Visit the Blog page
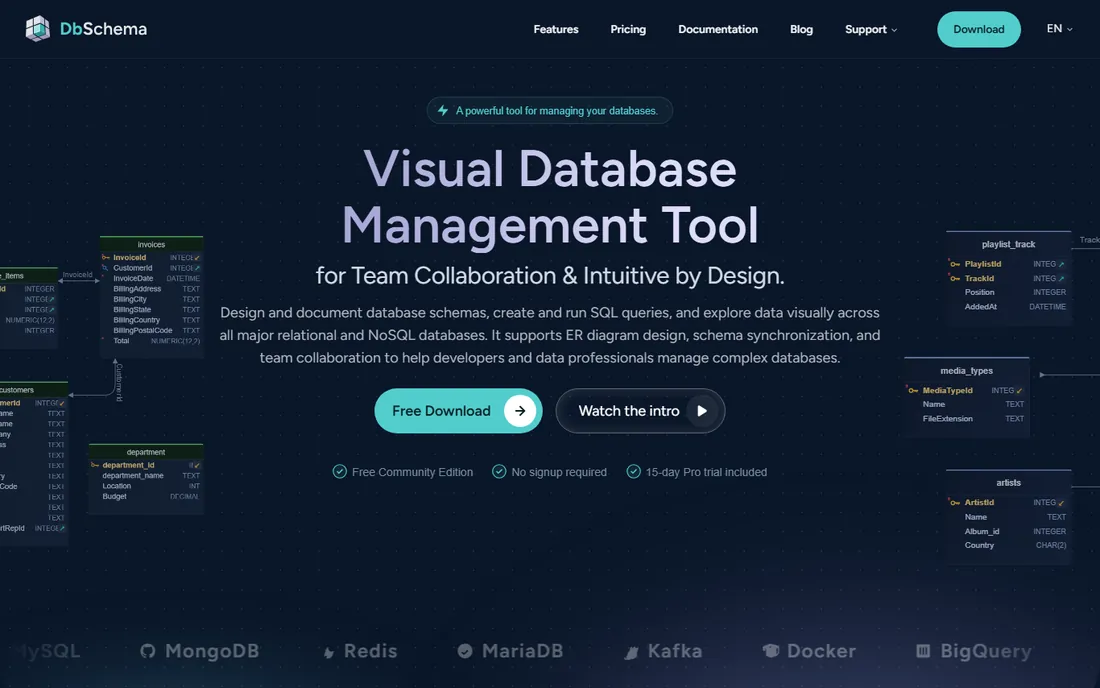The width and height of the screenshot is (1100, 688). point(801,29)
